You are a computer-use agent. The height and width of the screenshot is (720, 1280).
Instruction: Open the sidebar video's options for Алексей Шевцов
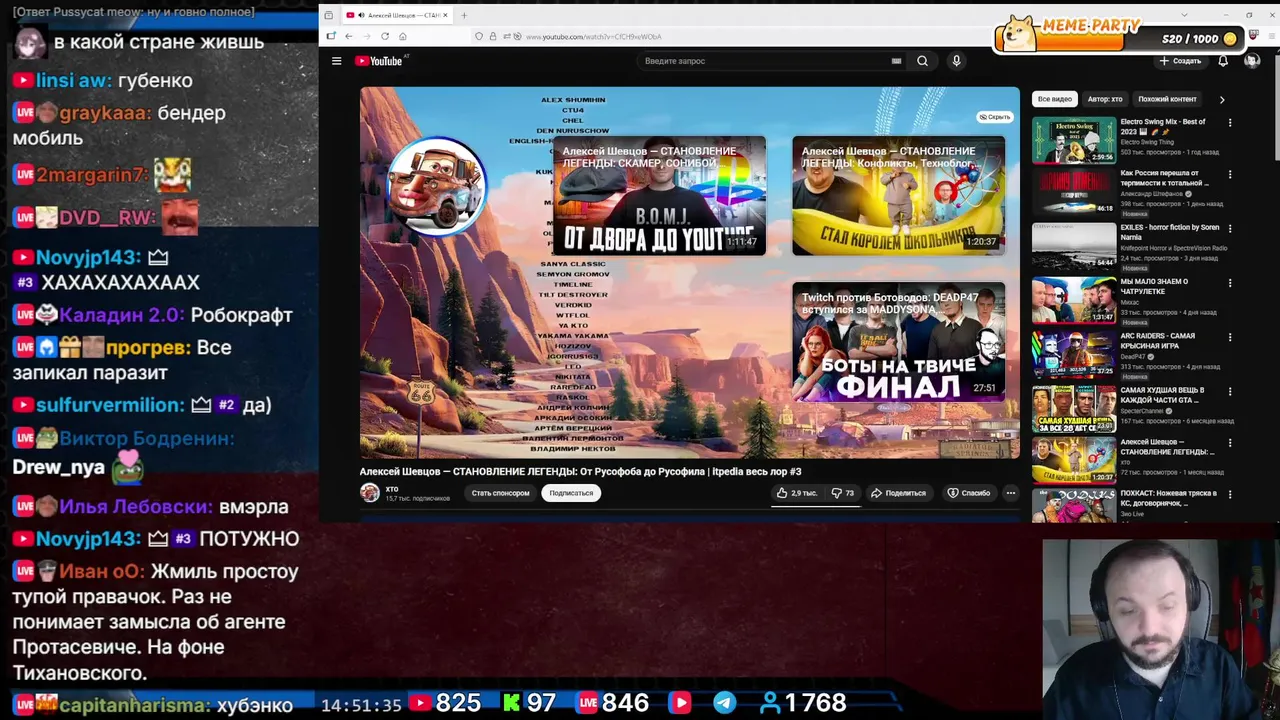1230,443
